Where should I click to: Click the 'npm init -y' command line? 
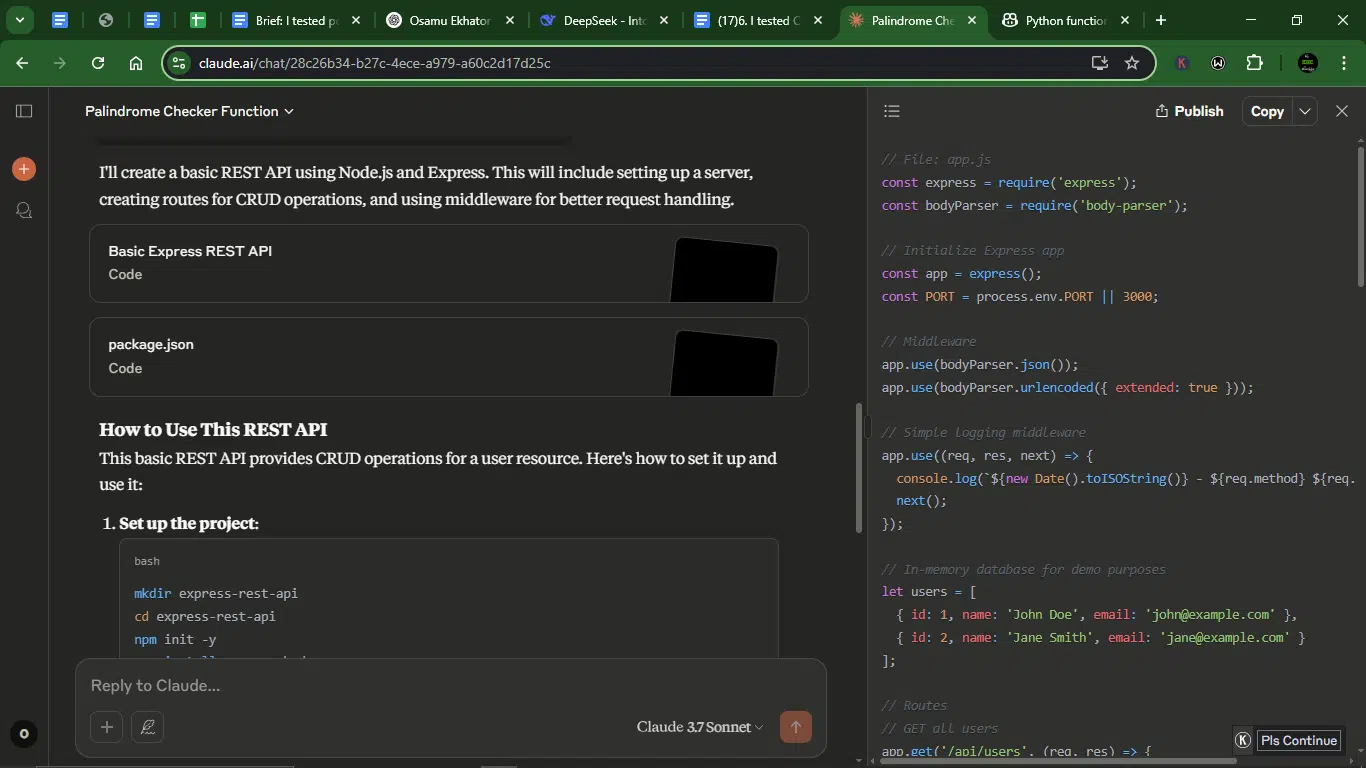click(175, 639)
